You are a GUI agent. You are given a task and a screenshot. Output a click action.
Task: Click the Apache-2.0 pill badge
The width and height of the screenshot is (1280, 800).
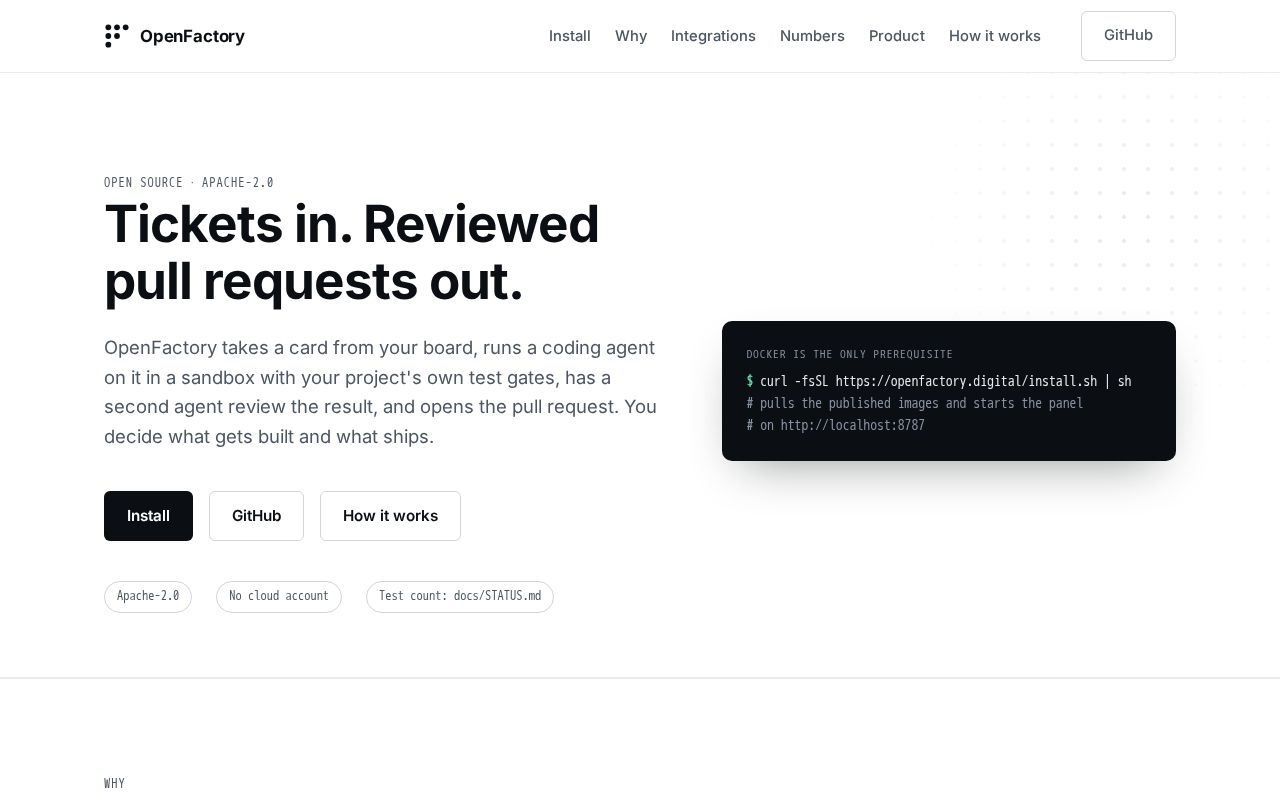(x=148, y=597)
